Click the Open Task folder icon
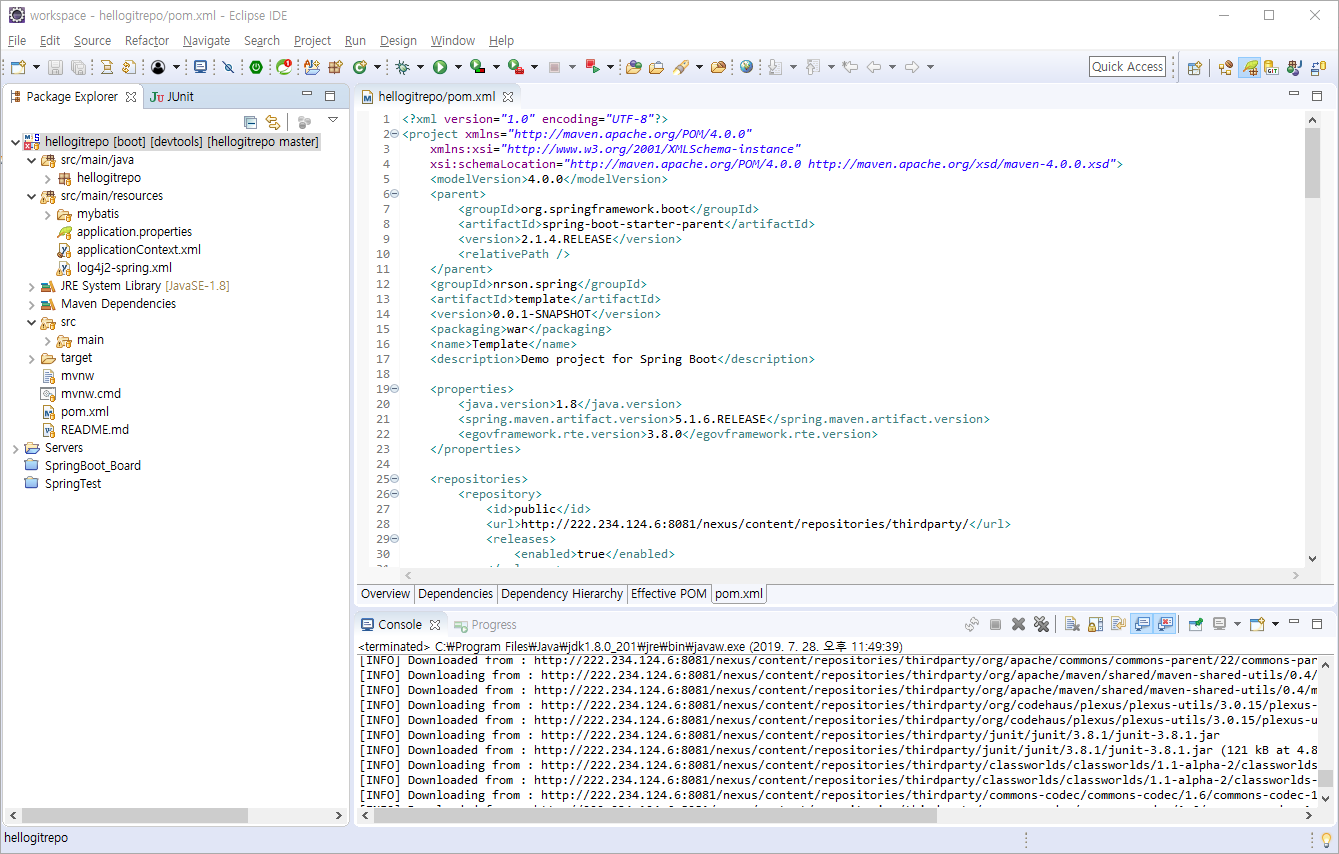This screenshot has height=854, width=1339. (x=656, y=67)
